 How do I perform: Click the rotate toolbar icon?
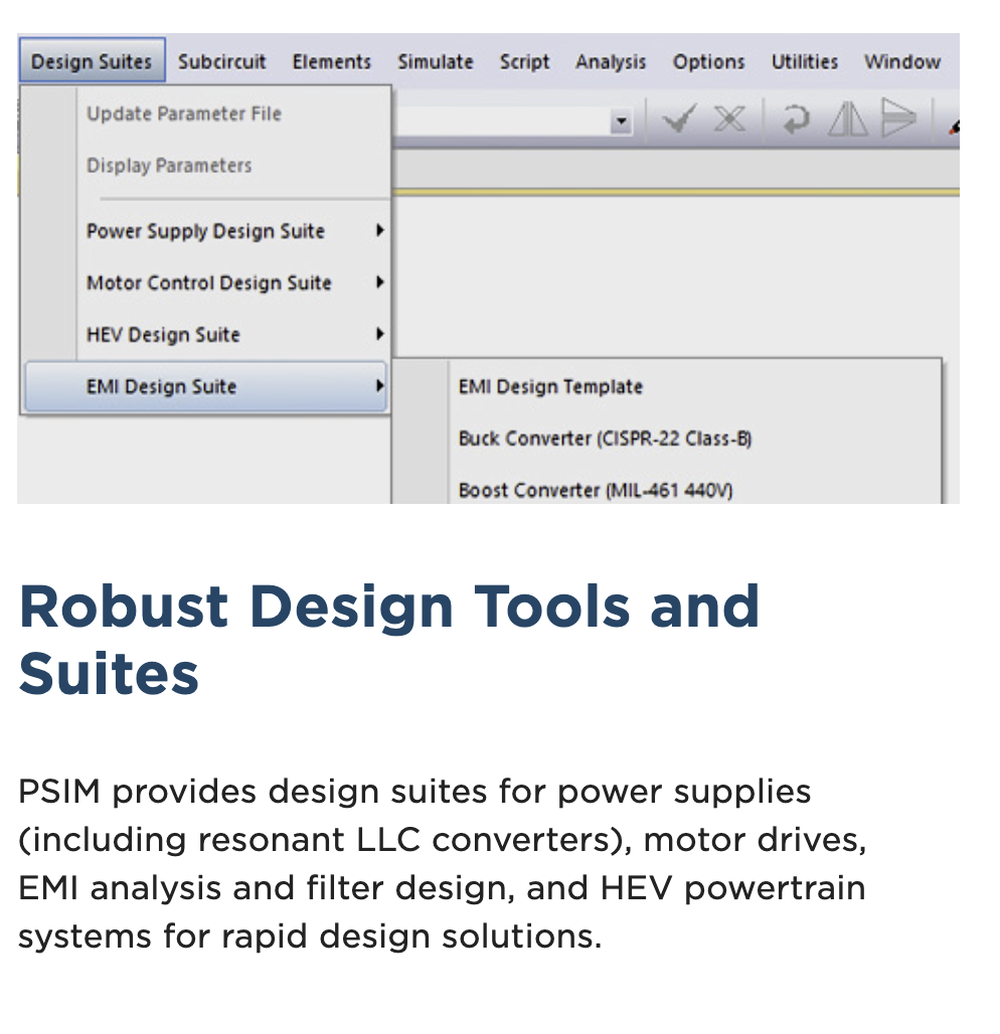[x=796, y=120]
